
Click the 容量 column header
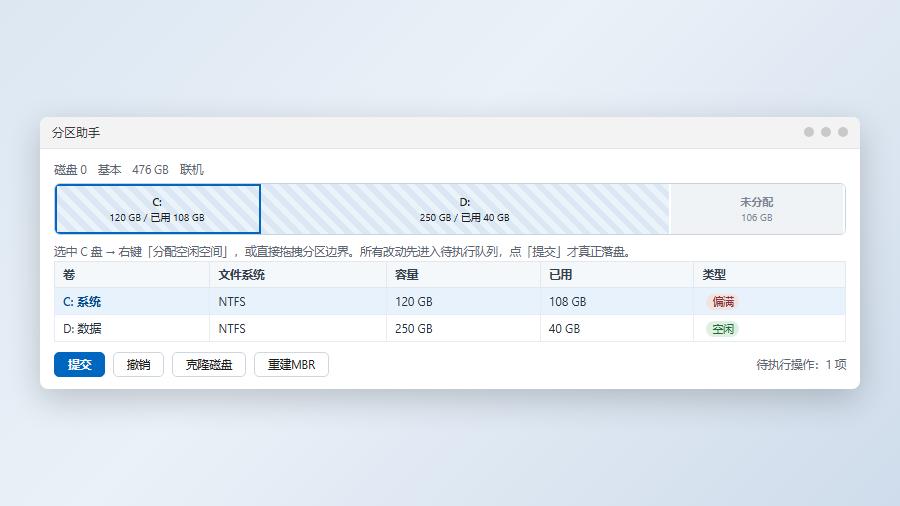[464, 275]
